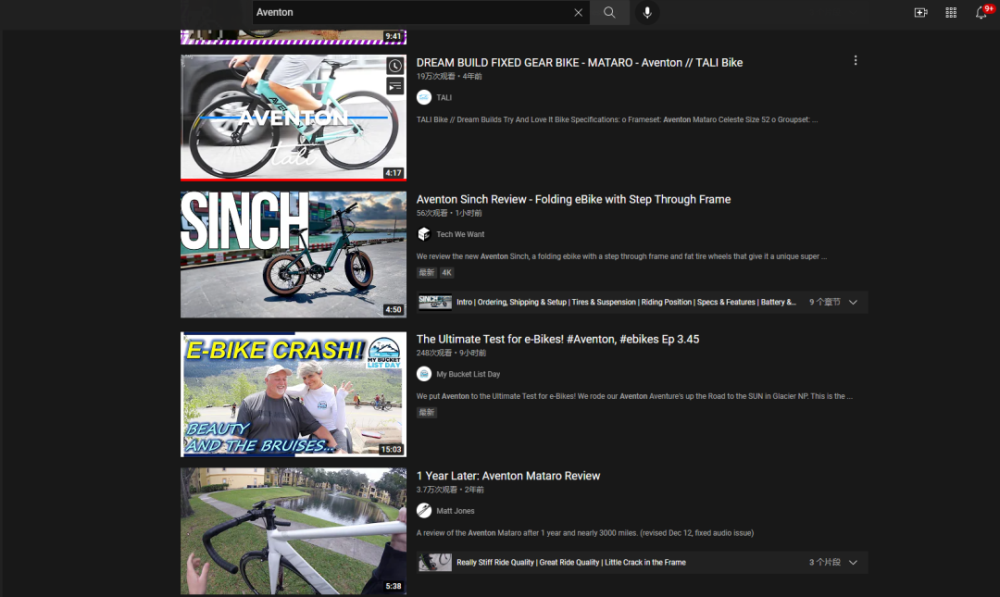Play the Mataro white frame thumbnail
This screenshot has width=1000, height=597.
pos(293,531)
